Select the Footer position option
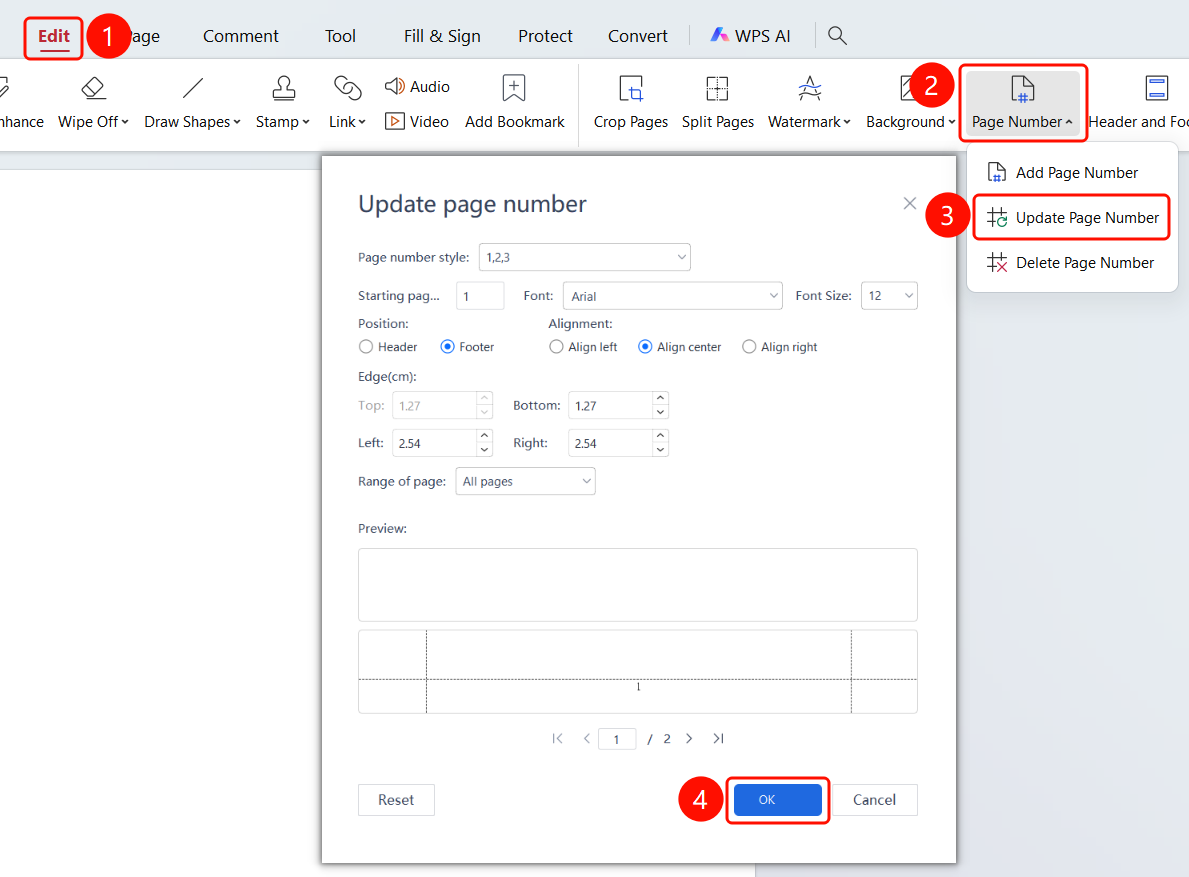The width and height of the screenshot is (1189, 877). point(467,346)
